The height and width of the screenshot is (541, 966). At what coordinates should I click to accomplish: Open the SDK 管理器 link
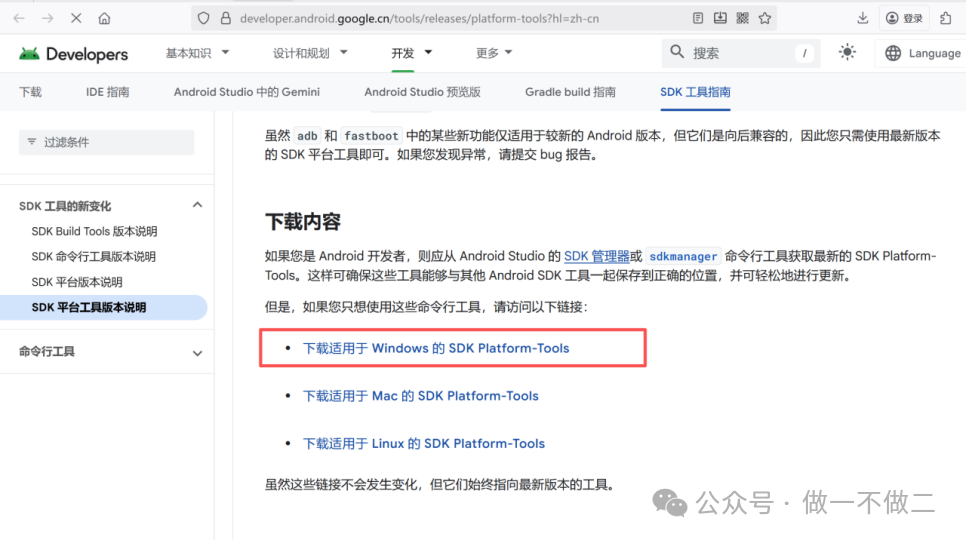click(596, 256)
